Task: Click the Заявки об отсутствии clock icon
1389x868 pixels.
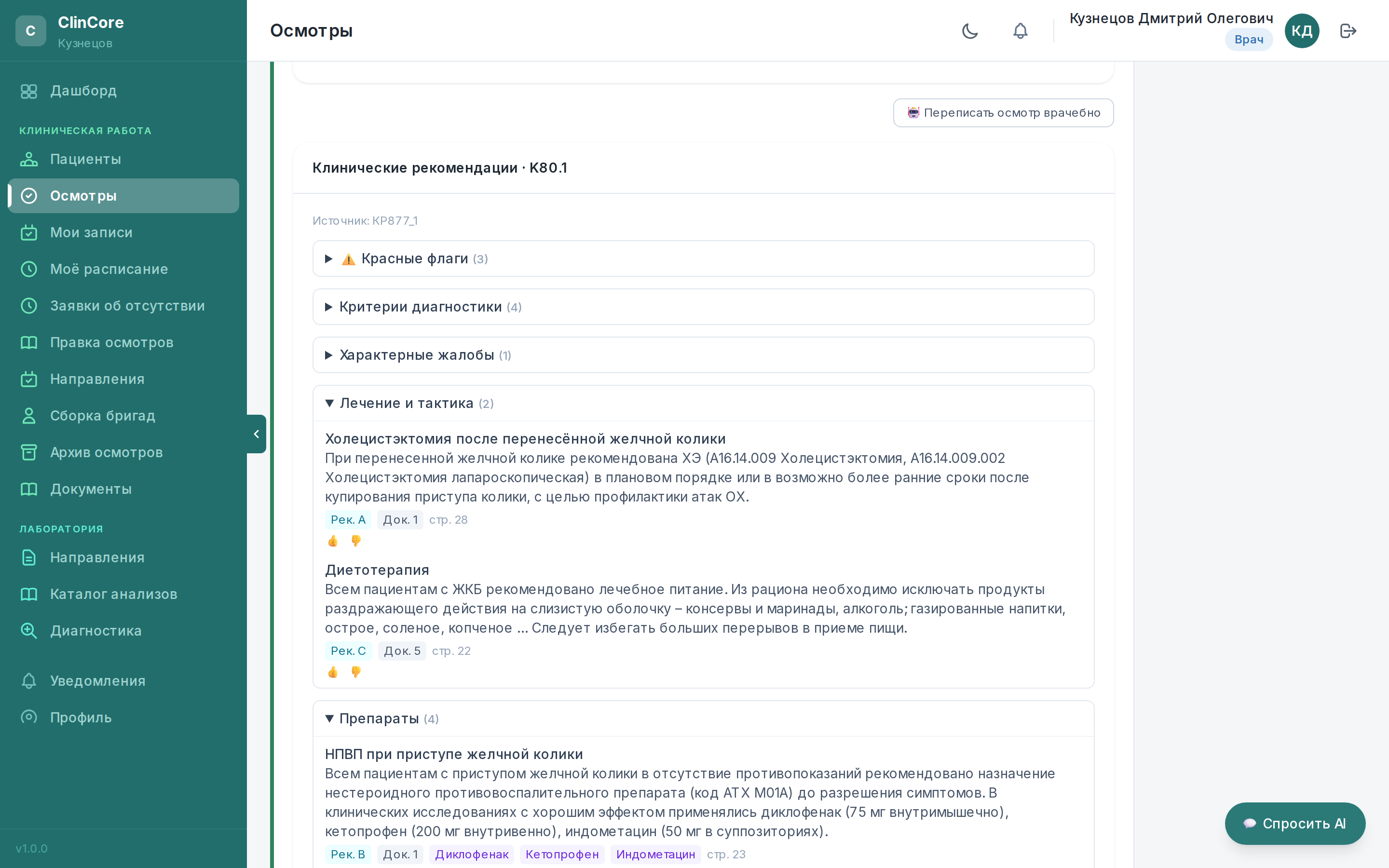Action: (29, 306)
